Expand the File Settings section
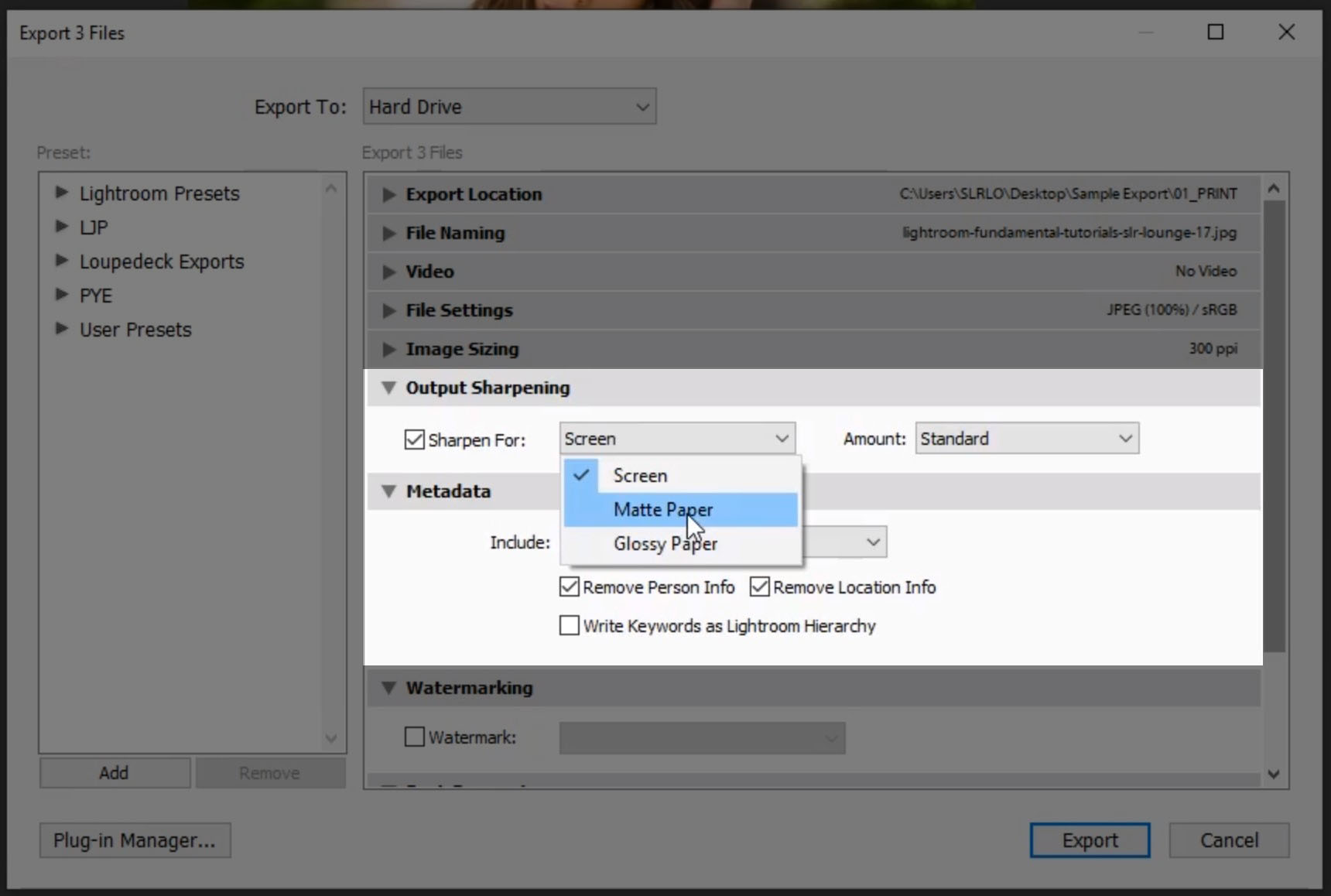This screenshot has height=896, width=1331. 388,310
